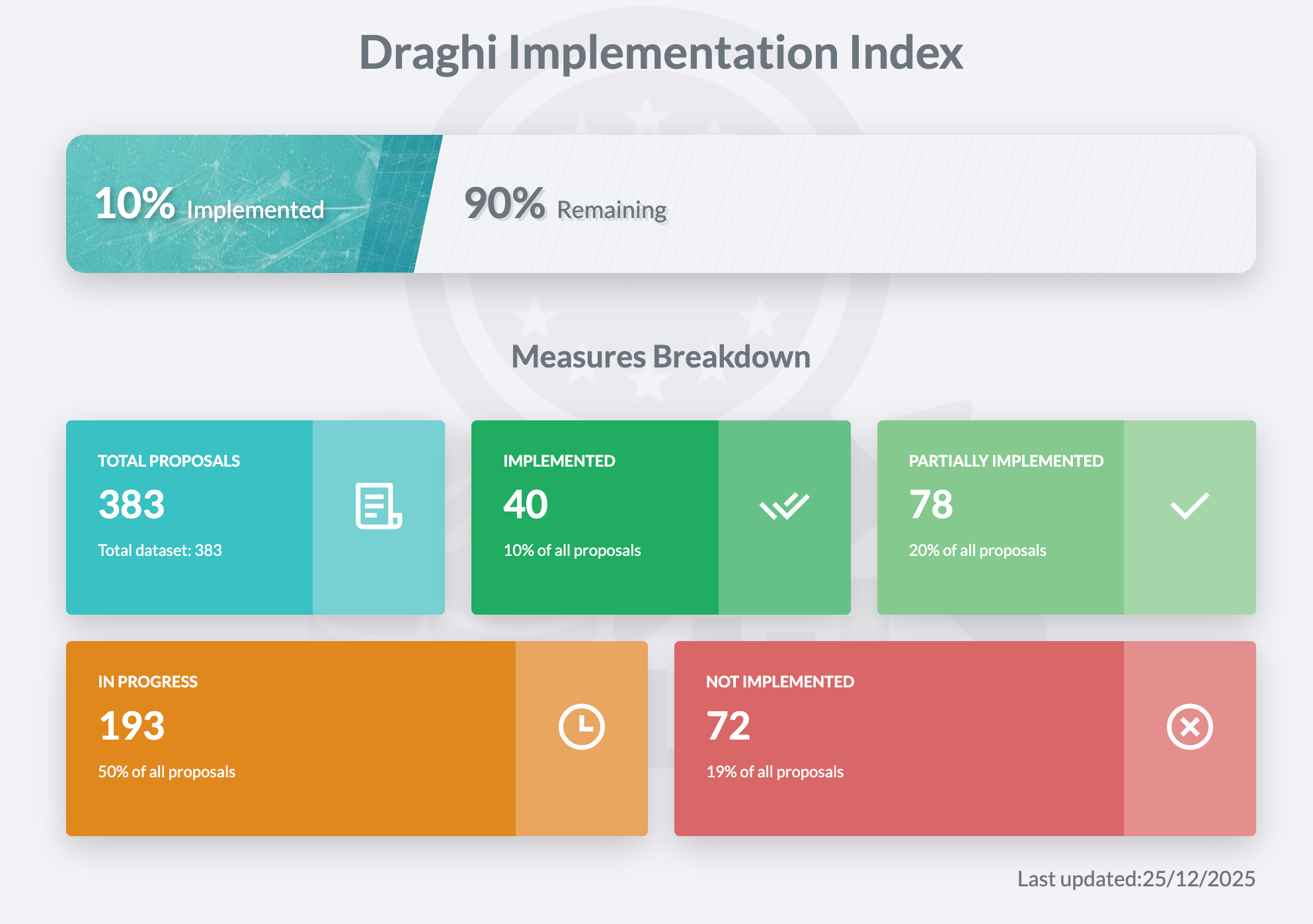This screenshot has width=1313, height=924.
Task: Click the Draghi Implementation Index title
Action: pos(660,52)
